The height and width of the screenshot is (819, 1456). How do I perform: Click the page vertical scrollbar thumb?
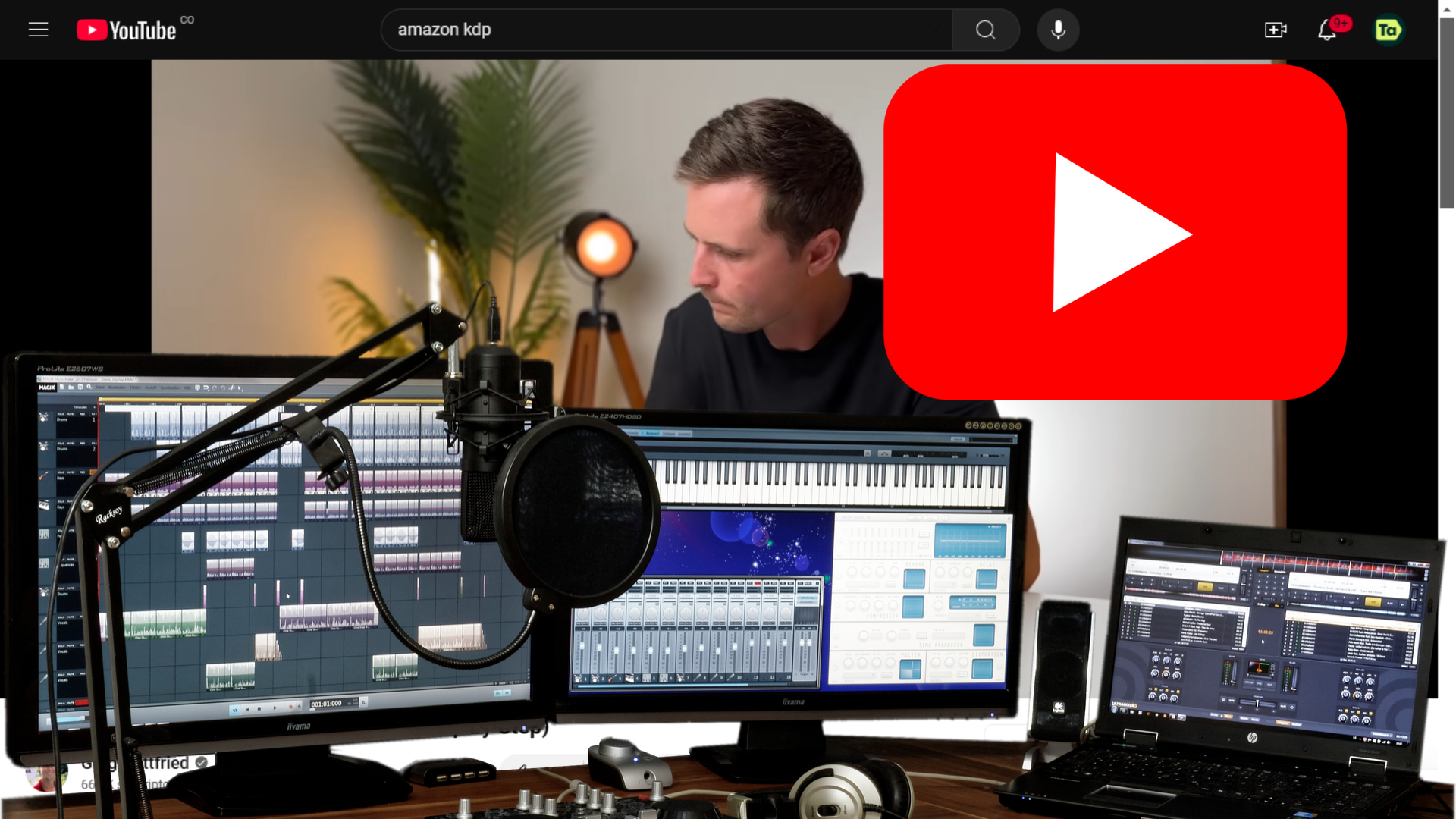(x=1447, y=114)
